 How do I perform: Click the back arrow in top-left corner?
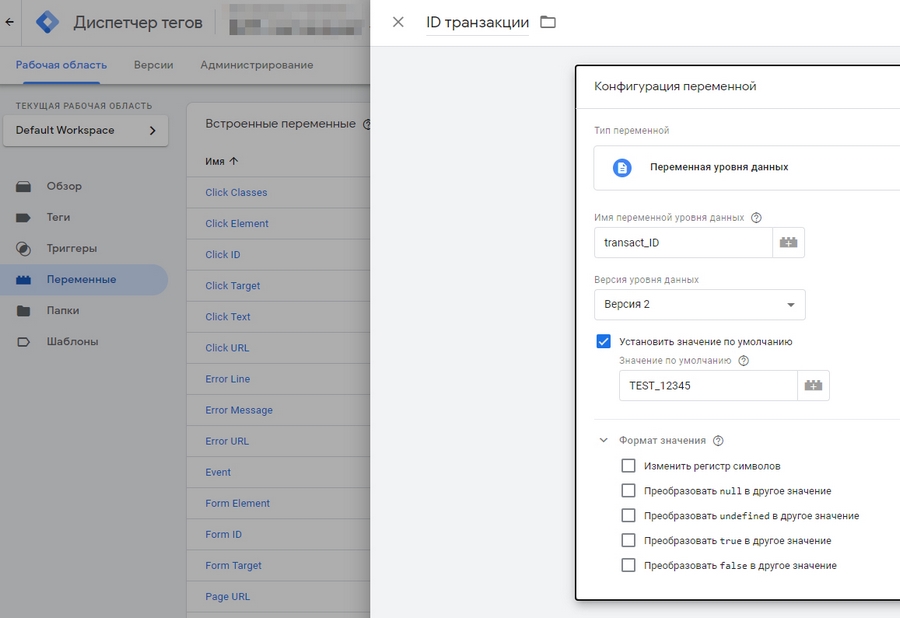10,21
